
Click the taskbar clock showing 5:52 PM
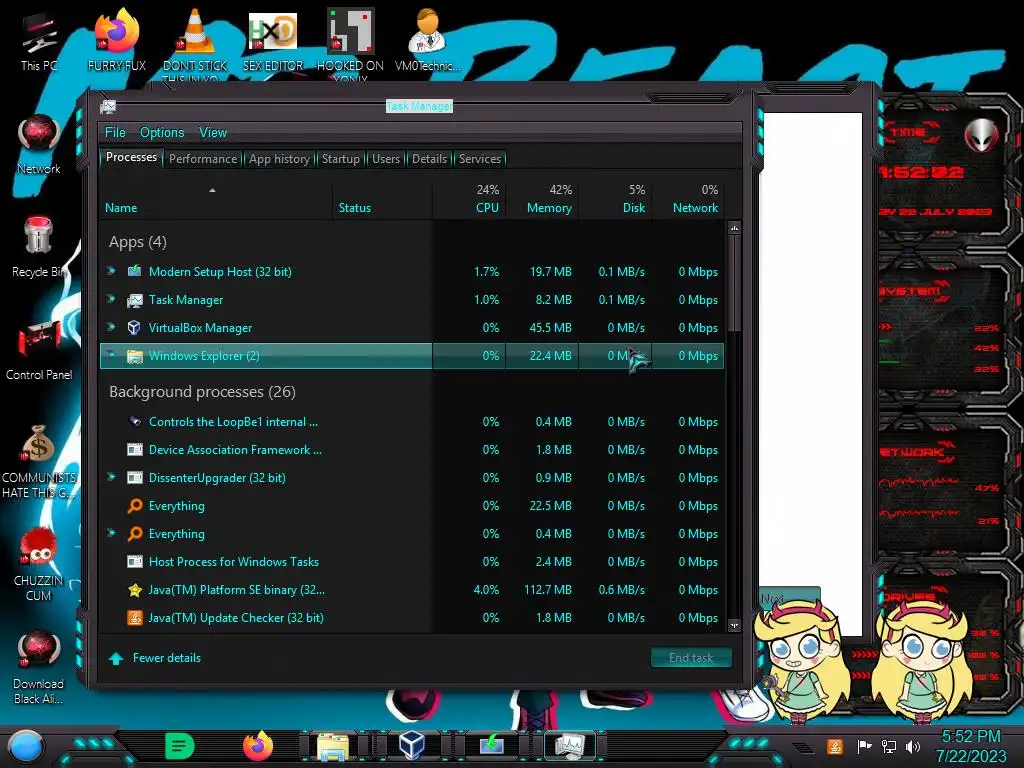971,746
